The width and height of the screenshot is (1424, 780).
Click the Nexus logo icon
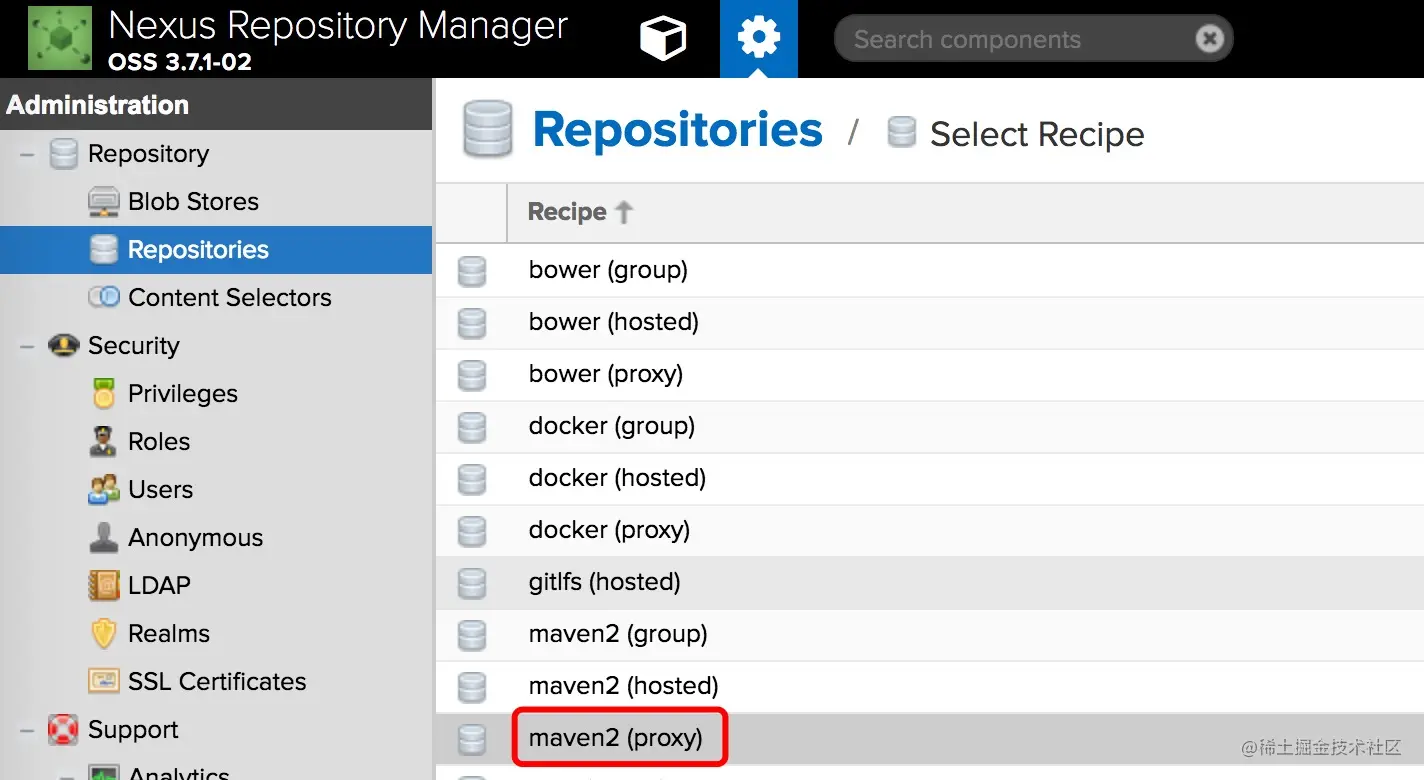tap(60, 38)
